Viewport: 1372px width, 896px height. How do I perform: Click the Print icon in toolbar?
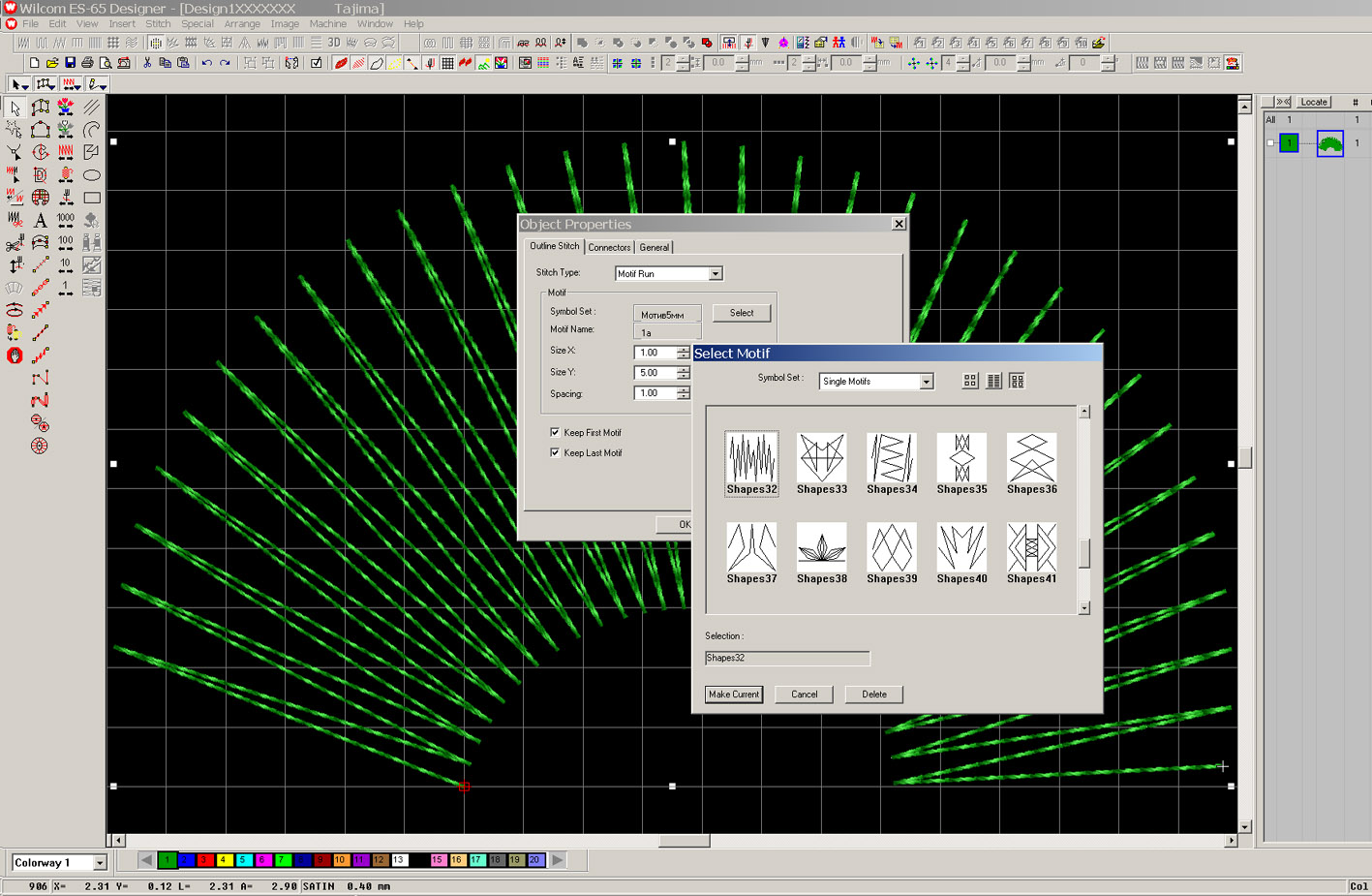coord(87,63)
